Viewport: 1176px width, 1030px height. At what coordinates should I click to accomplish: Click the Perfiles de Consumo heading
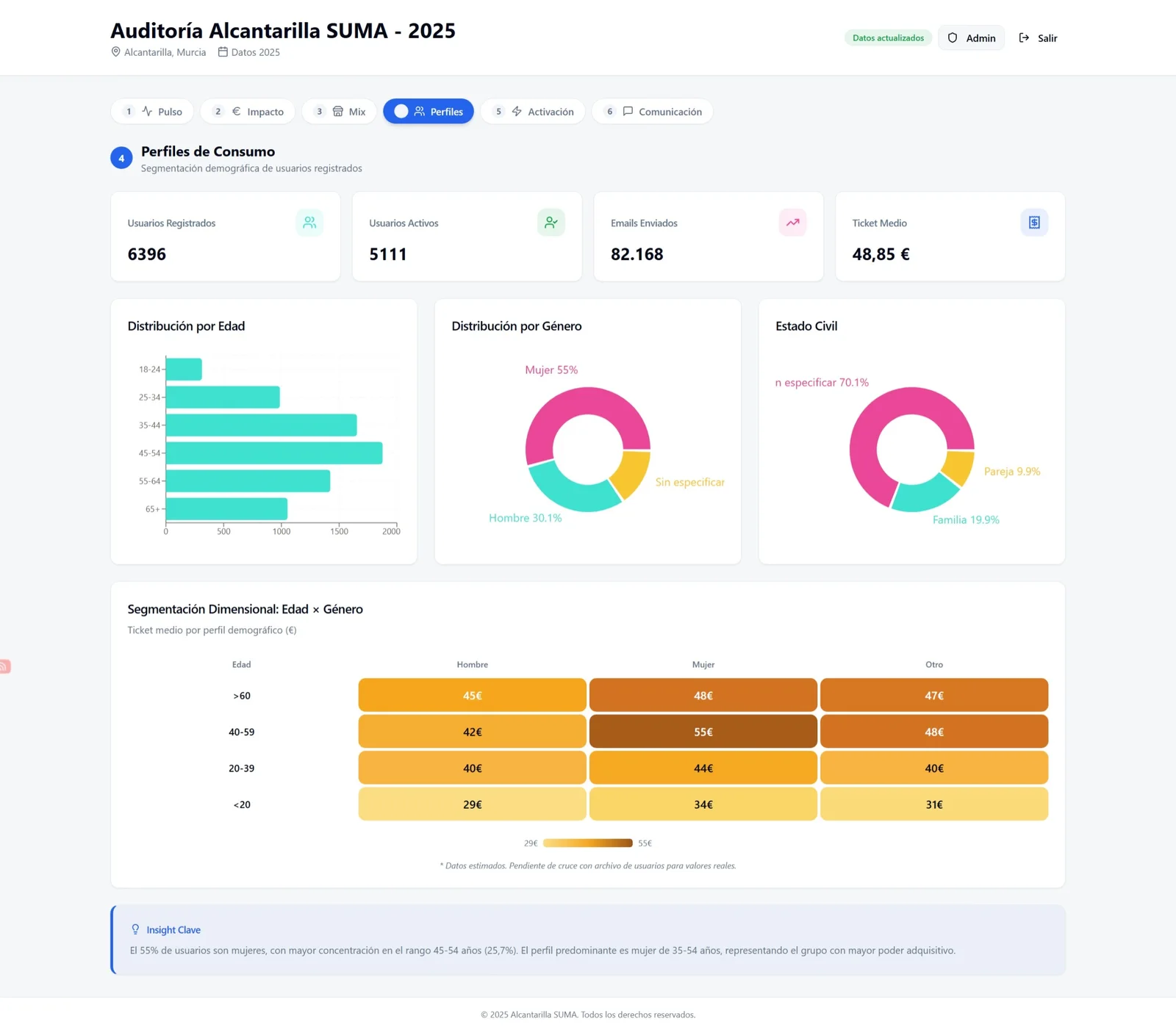[x=208, y=151]
